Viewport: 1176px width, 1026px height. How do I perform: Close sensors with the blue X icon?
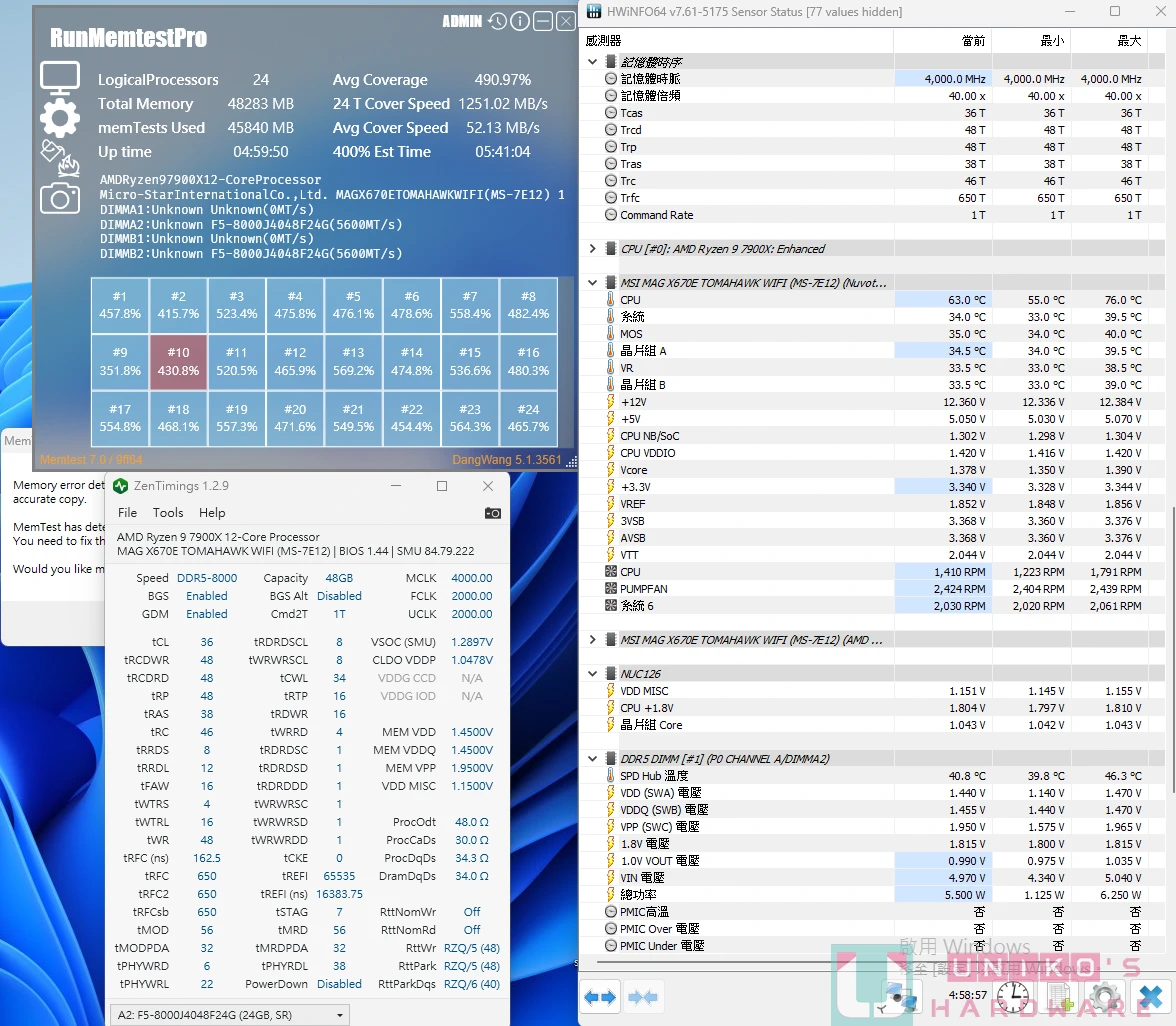coord(1150,997)
